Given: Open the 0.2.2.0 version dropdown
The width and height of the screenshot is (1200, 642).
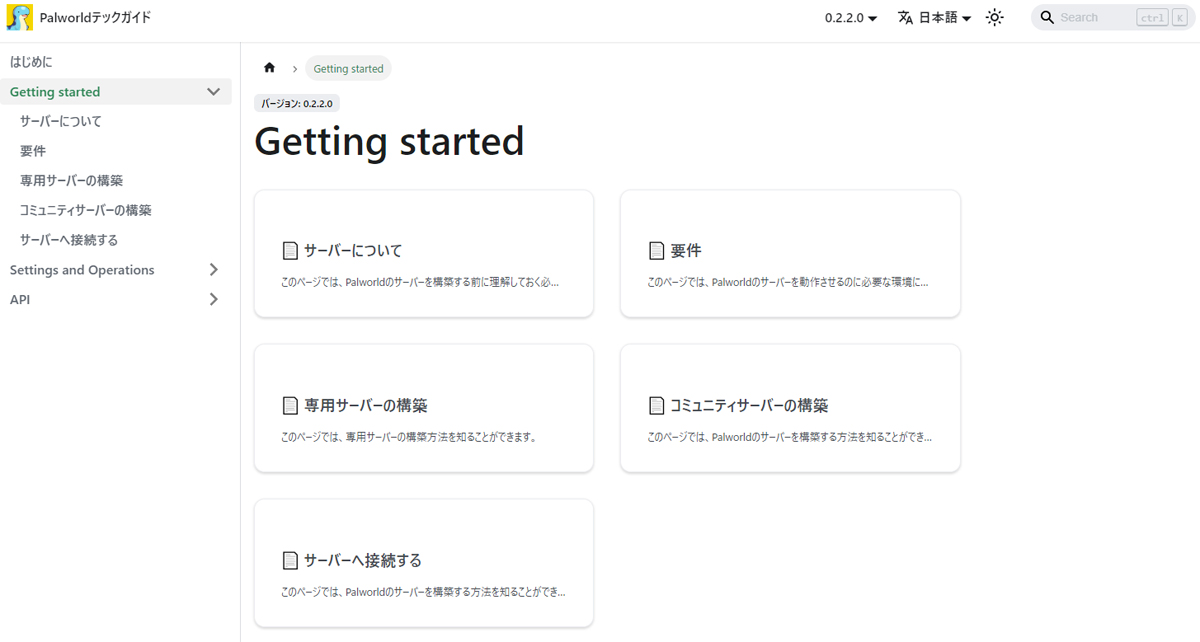Looking at the screenshot, I should (x=850, y=18).
